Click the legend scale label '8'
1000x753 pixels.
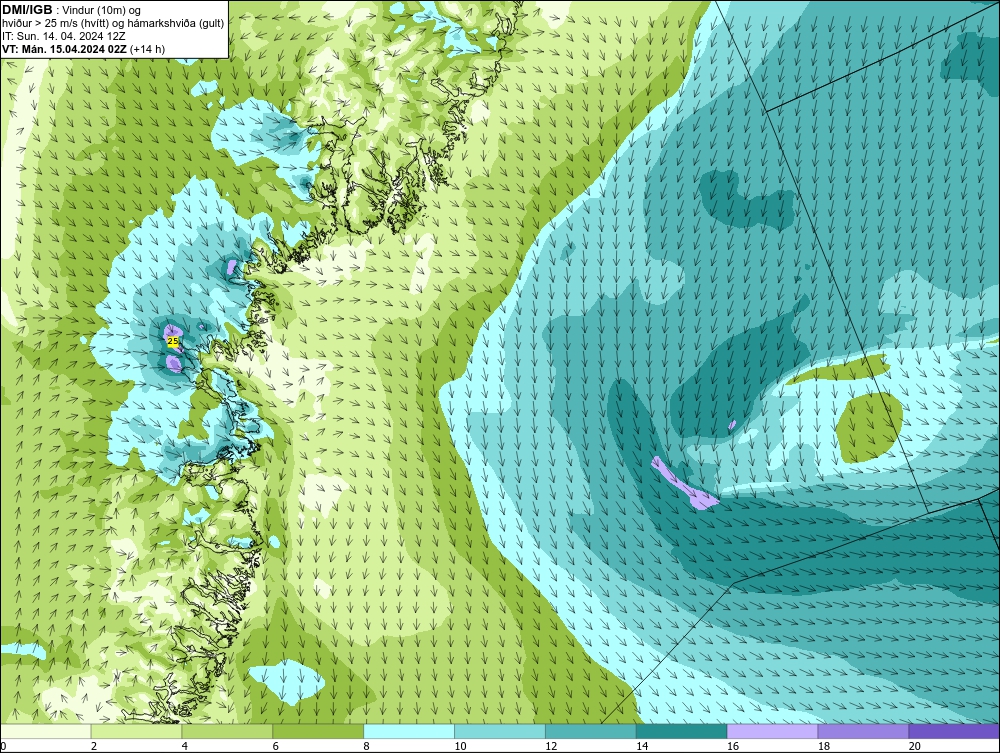pos(367,746)
